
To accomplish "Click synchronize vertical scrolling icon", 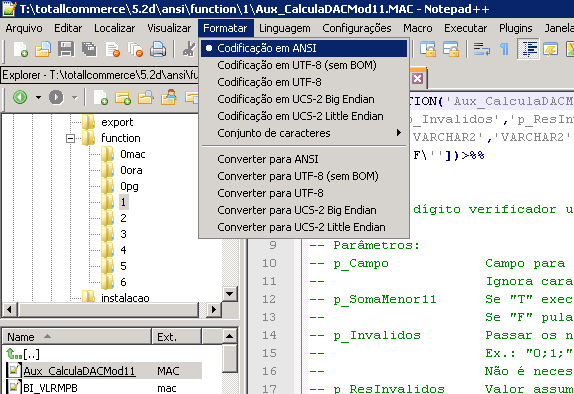I will (x=428, y=49).
